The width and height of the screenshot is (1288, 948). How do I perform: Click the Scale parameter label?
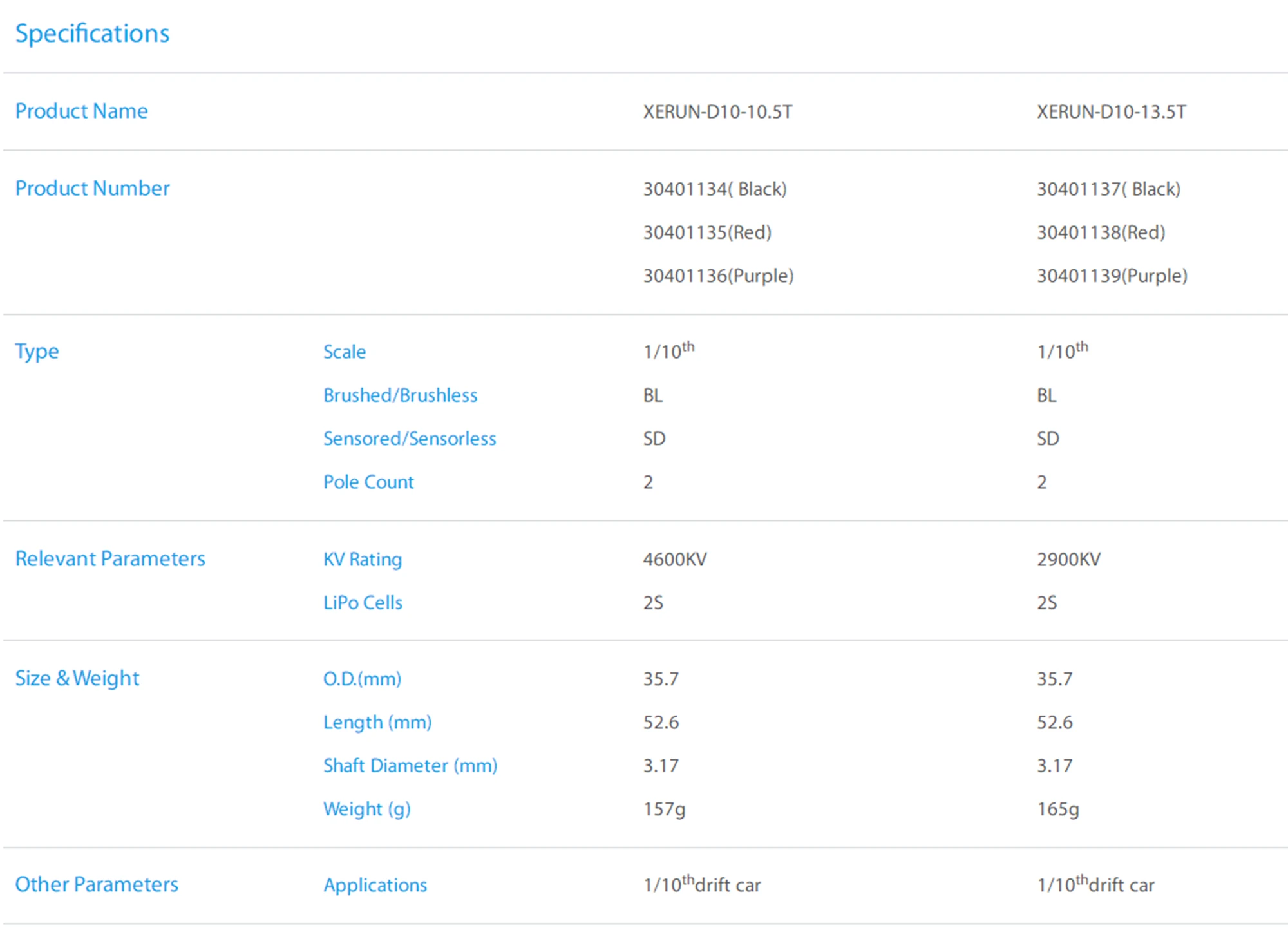pyautogui.click(x=345, y=352)
